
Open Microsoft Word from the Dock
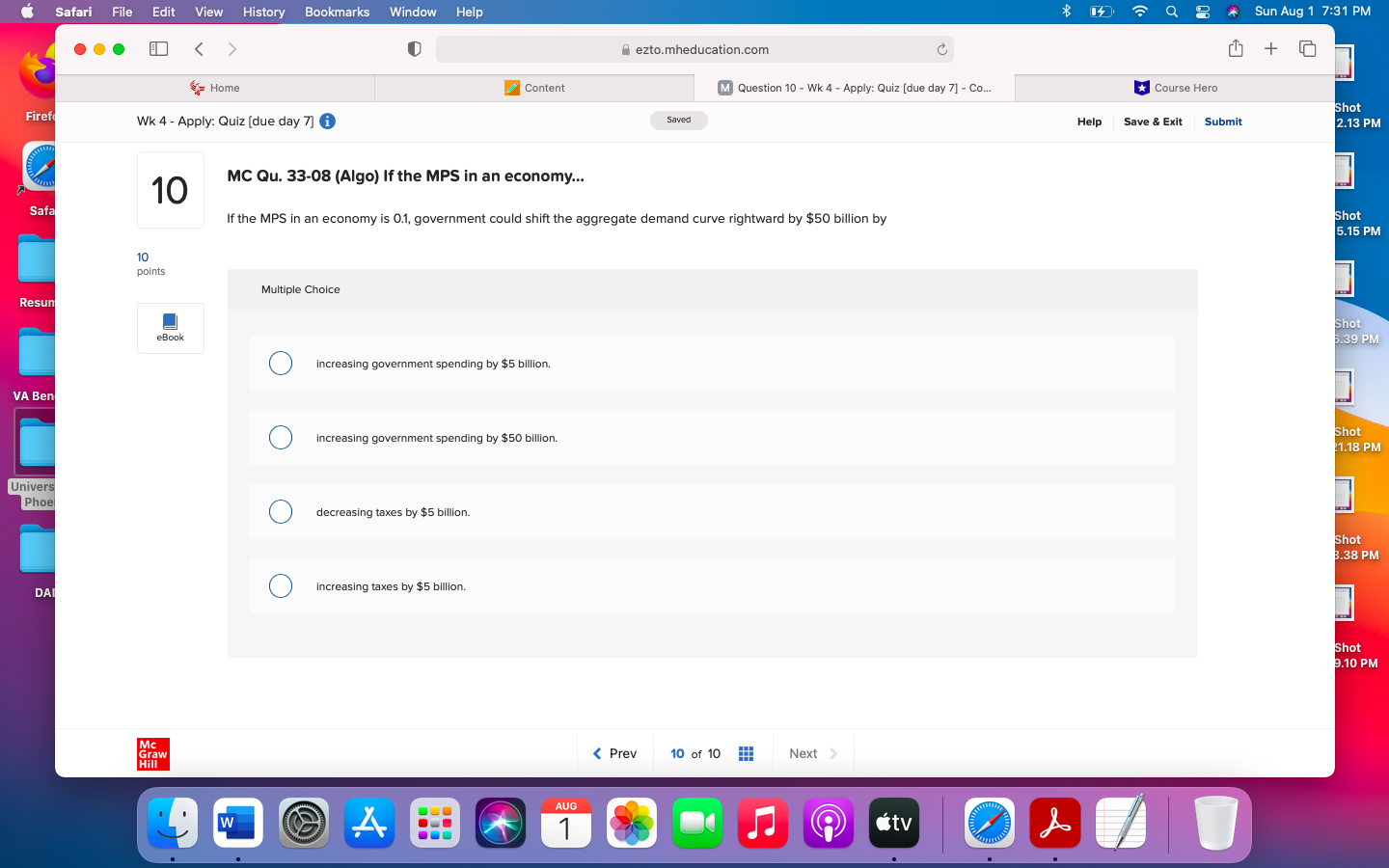(x=237, y=824)
